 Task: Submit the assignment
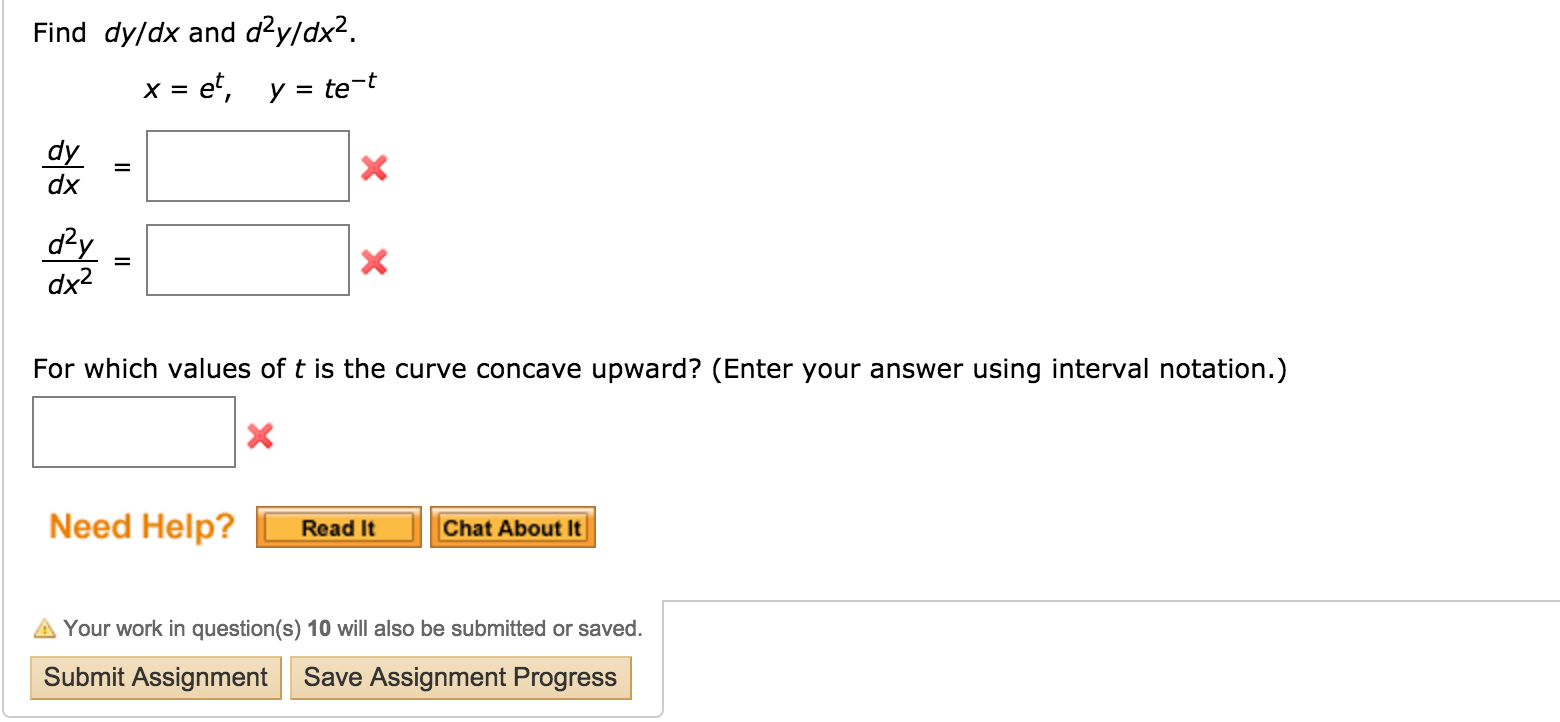click(x=156, y=678)
